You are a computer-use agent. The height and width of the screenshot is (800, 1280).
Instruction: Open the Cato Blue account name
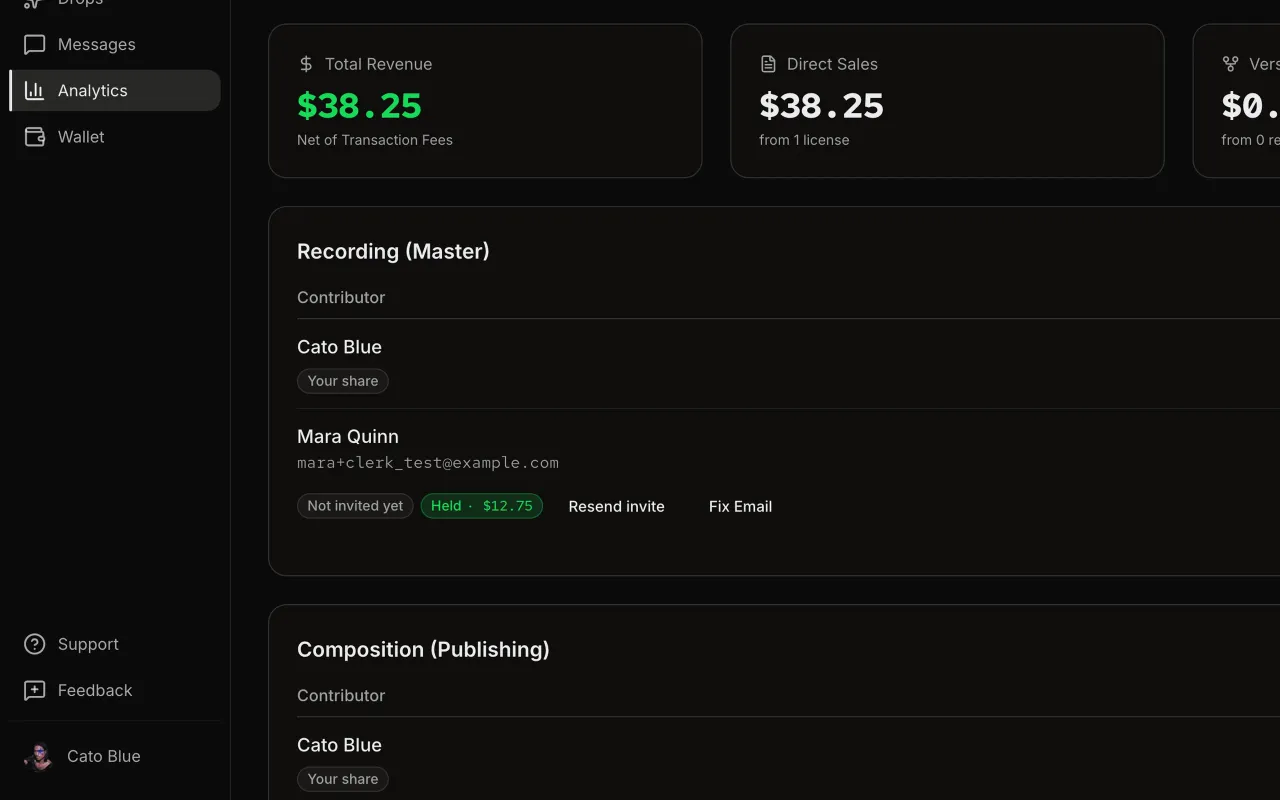[104, 756]
